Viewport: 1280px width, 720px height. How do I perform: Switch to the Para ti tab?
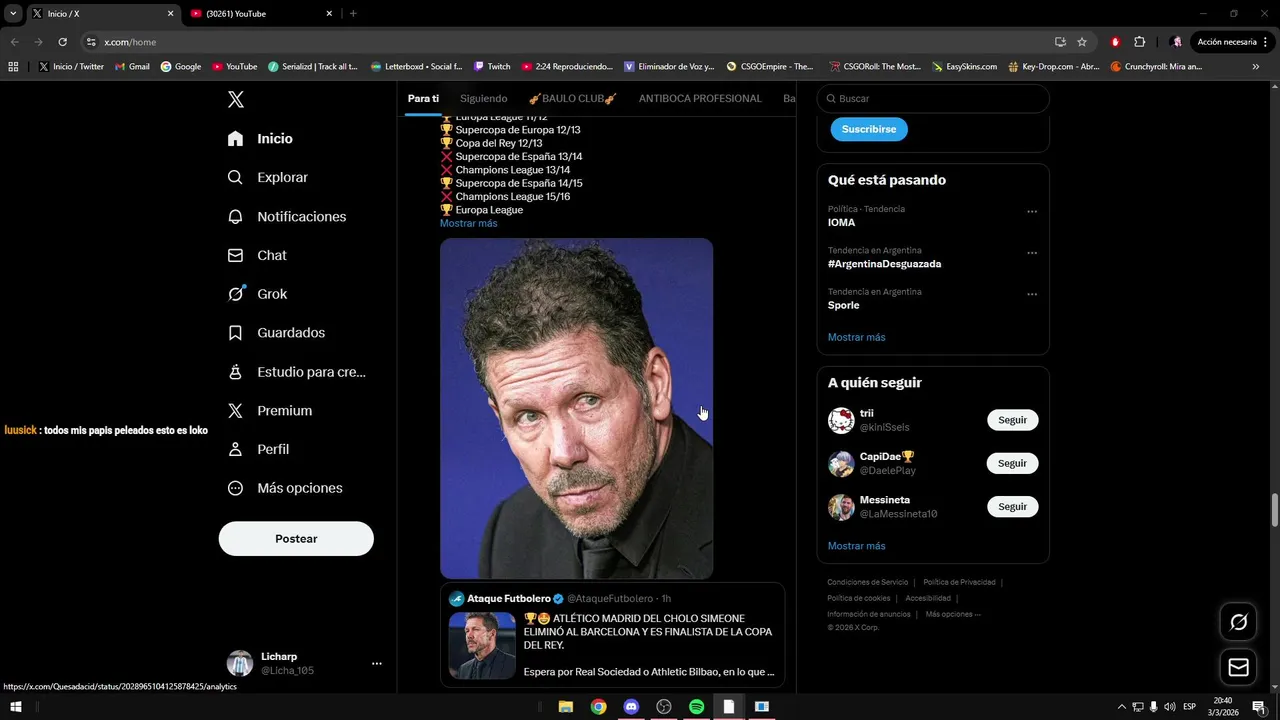point(423,99)
